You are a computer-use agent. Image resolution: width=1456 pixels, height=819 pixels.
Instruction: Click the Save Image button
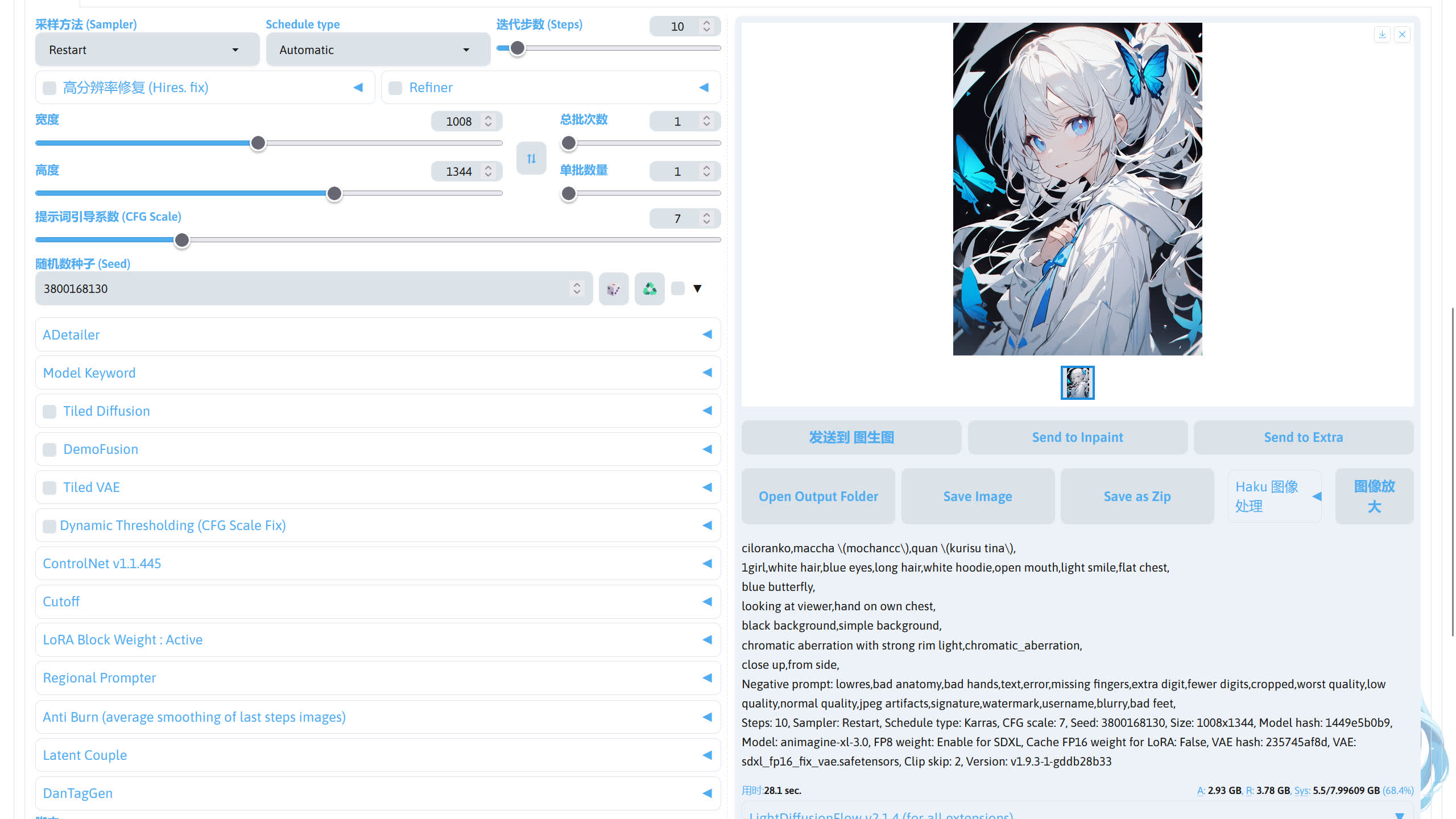tap(978, 497)
